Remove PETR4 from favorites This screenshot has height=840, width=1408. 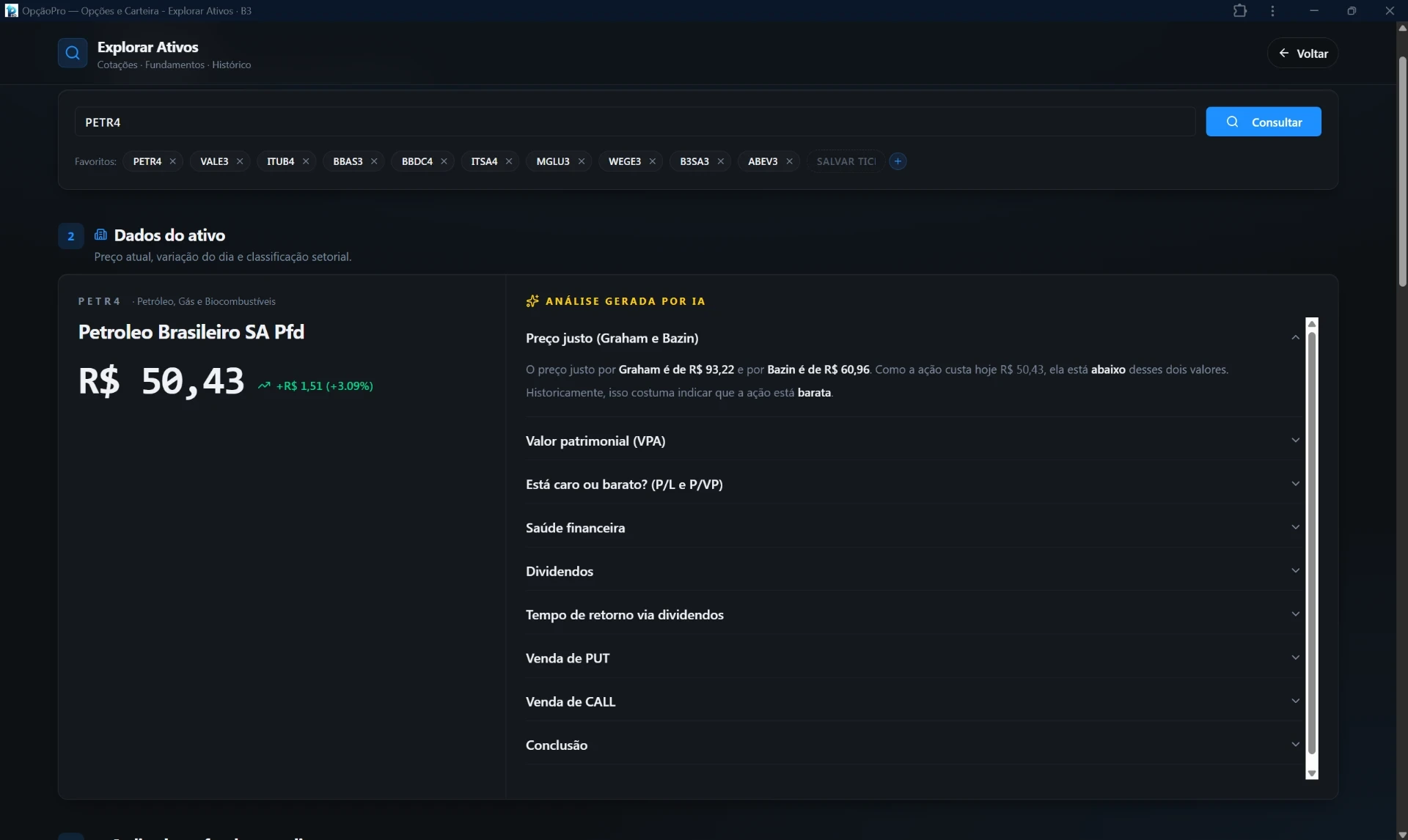(172, 161)
